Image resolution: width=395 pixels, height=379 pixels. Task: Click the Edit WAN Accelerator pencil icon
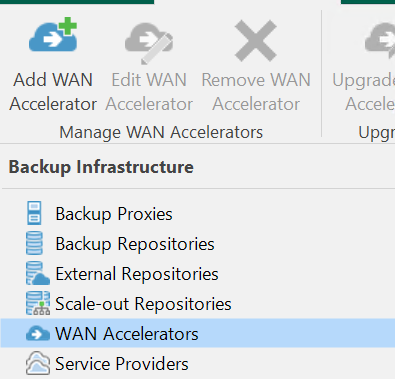click(149, 43)
